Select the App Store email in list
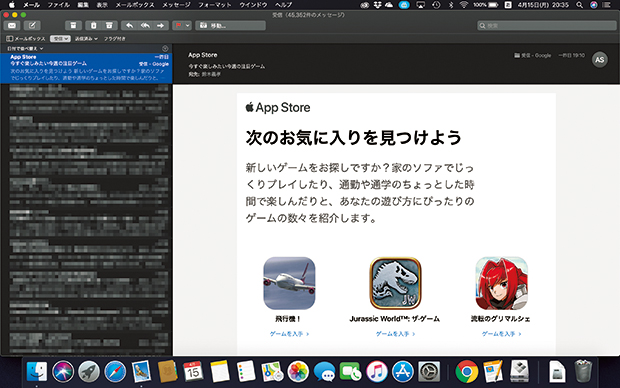 (87, 68)
